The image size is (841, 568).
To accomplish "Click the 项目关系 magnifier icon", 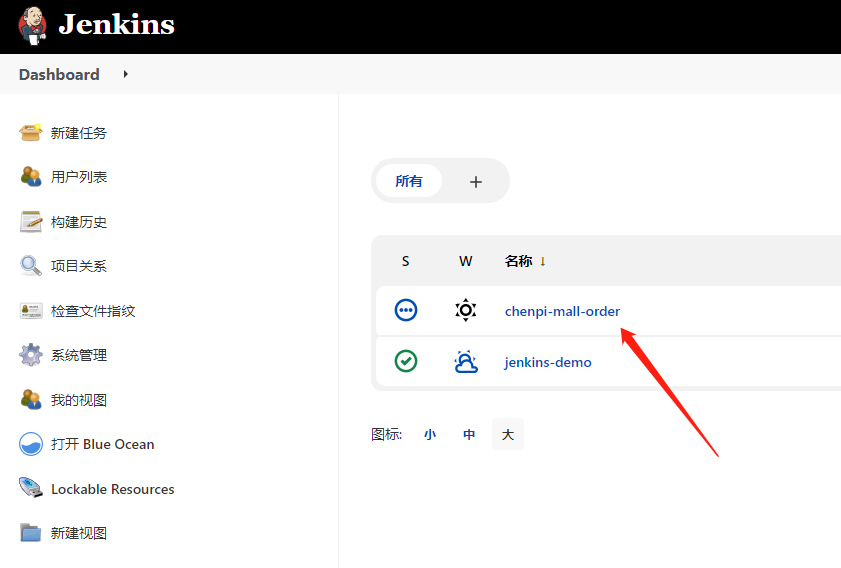I will point(31,265).
